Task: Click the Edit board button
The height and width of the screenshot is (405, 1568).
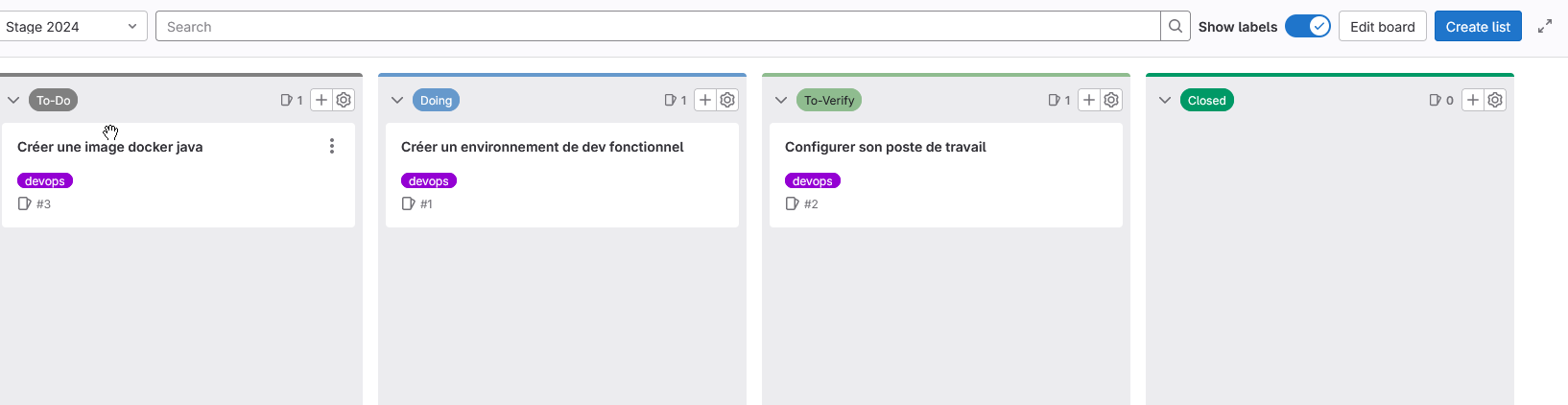Action: pos(1382,27)
